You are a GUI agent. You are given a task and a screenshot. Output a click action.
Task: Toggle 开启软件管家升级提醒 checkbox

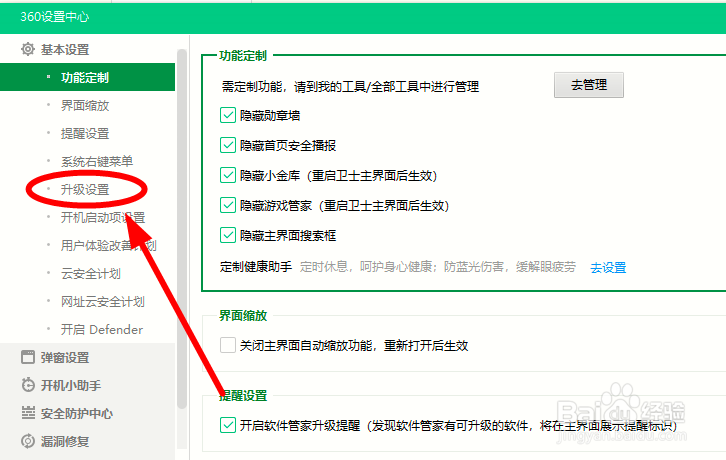tap(228, 425)
